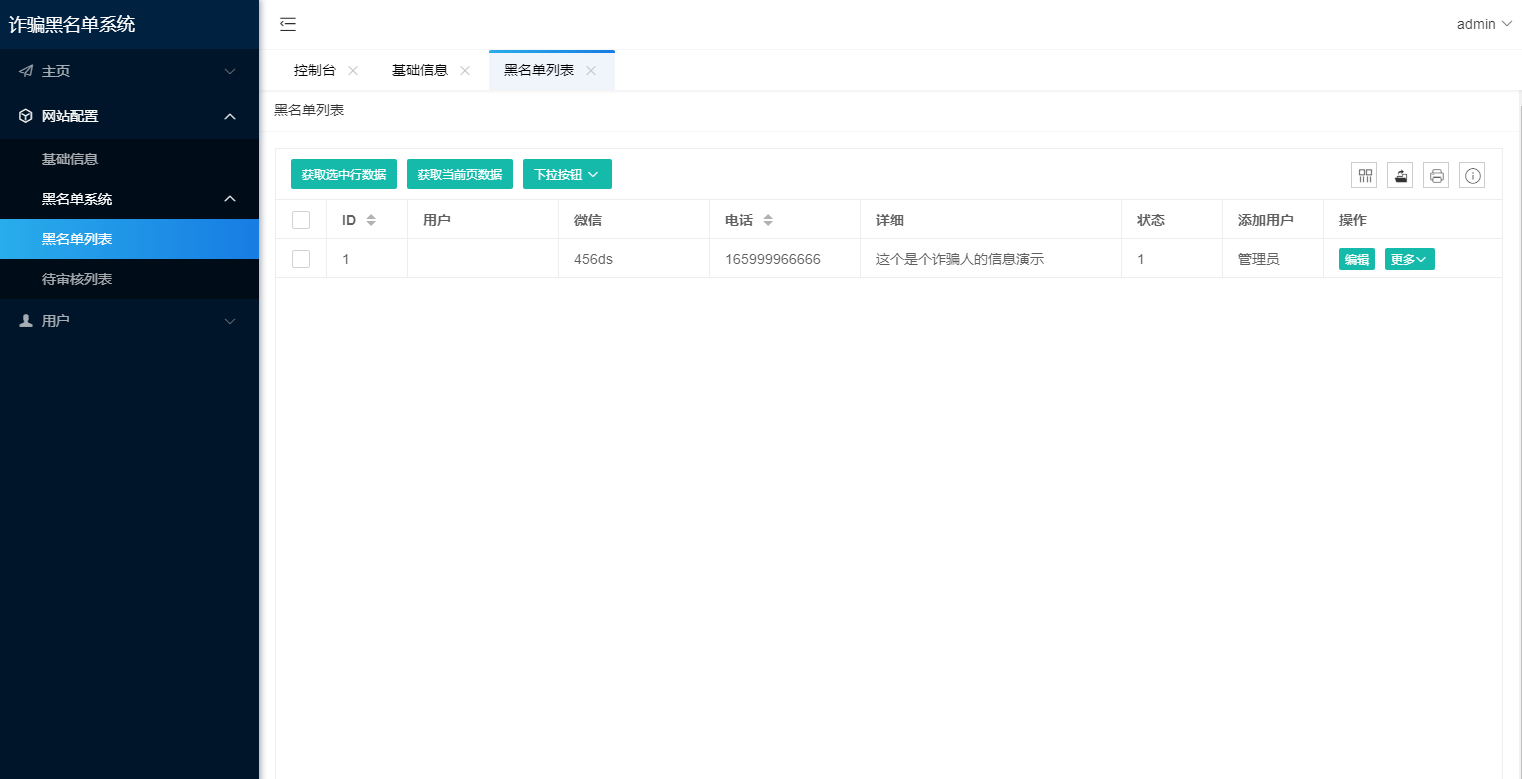Image resolution: width=1522 pixels, height=779 pixels.
Task: Click the person icon beside 用户
Action: 26,321
